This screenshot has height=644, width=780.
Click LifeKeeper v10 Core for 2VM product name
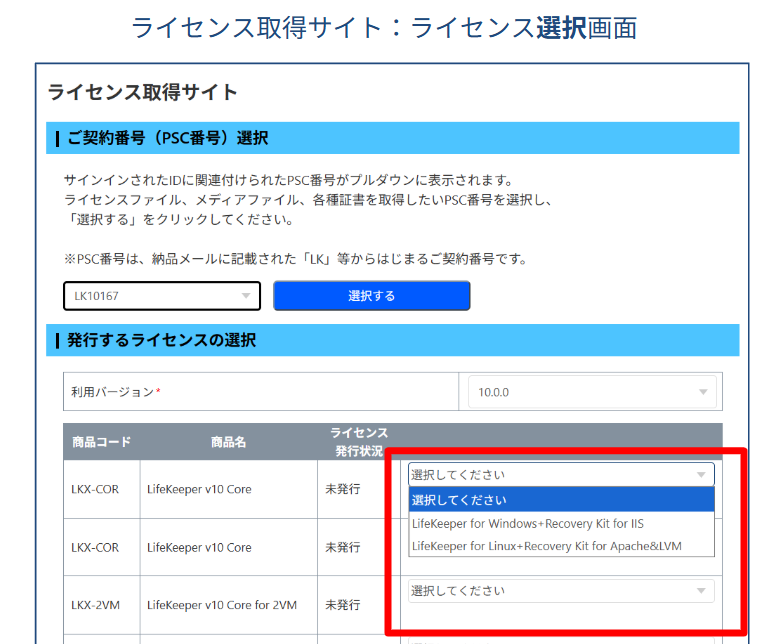222,605
